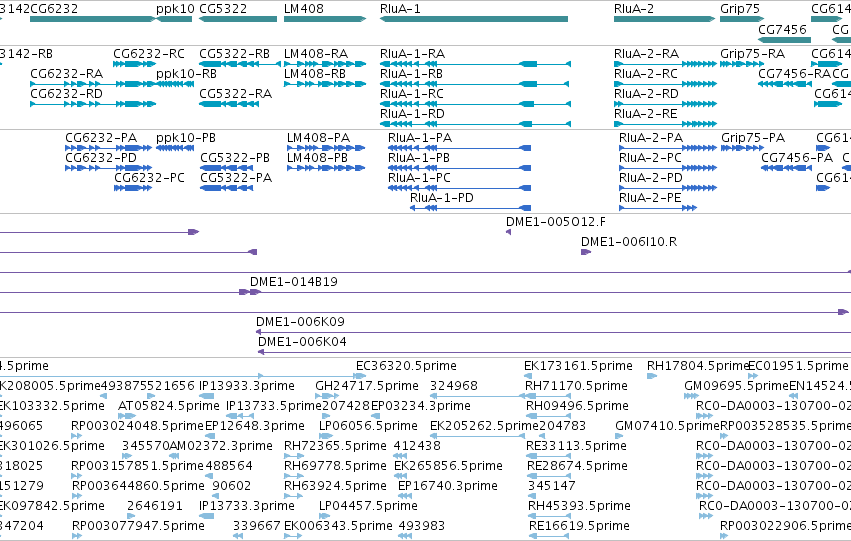851x541 pixels.
Task: Select the RluA-2-PD protein
Action: point(668,188)
